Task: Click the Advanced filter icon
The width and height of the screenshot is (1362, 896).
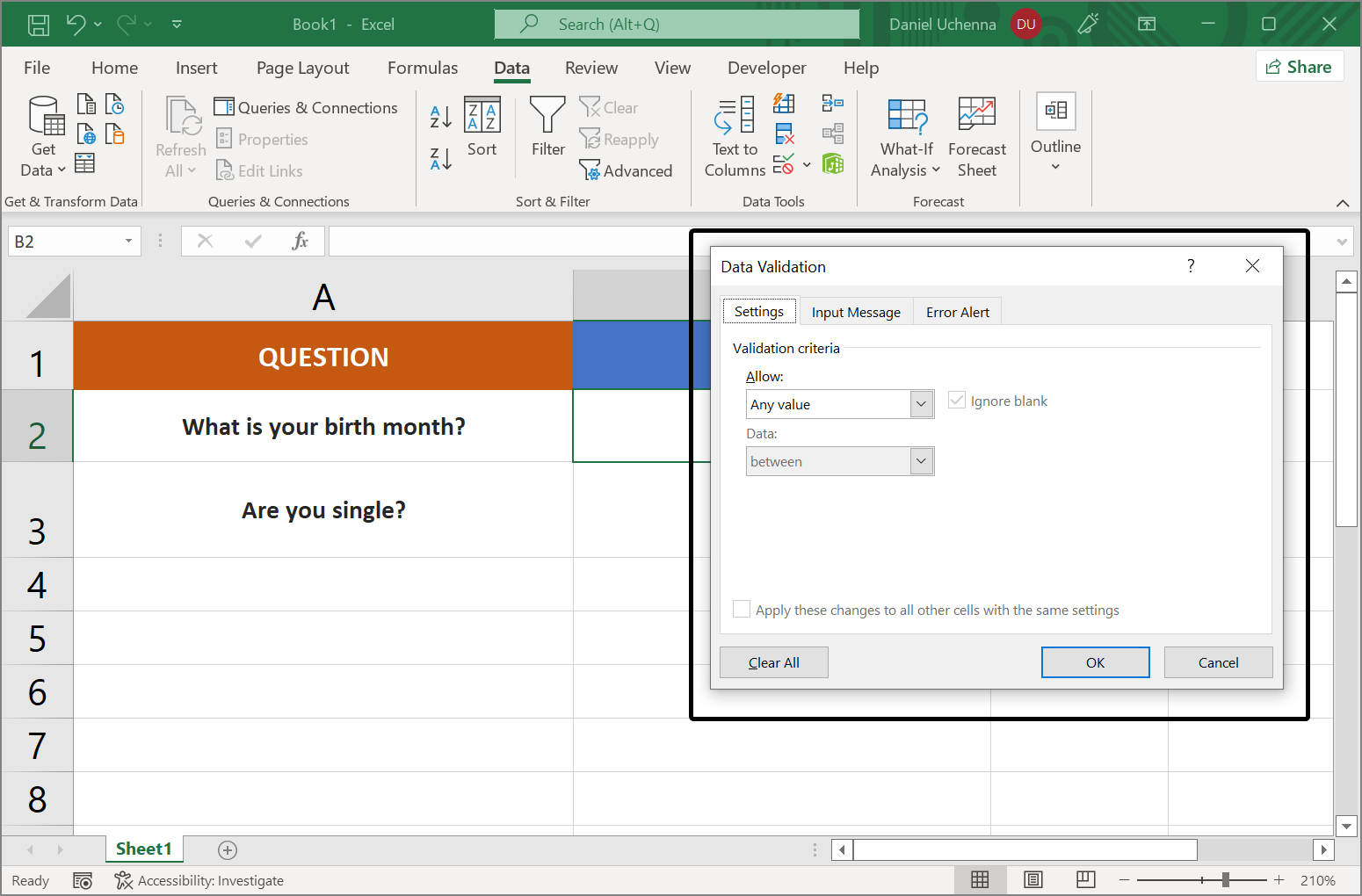Action: pos(627,170)
